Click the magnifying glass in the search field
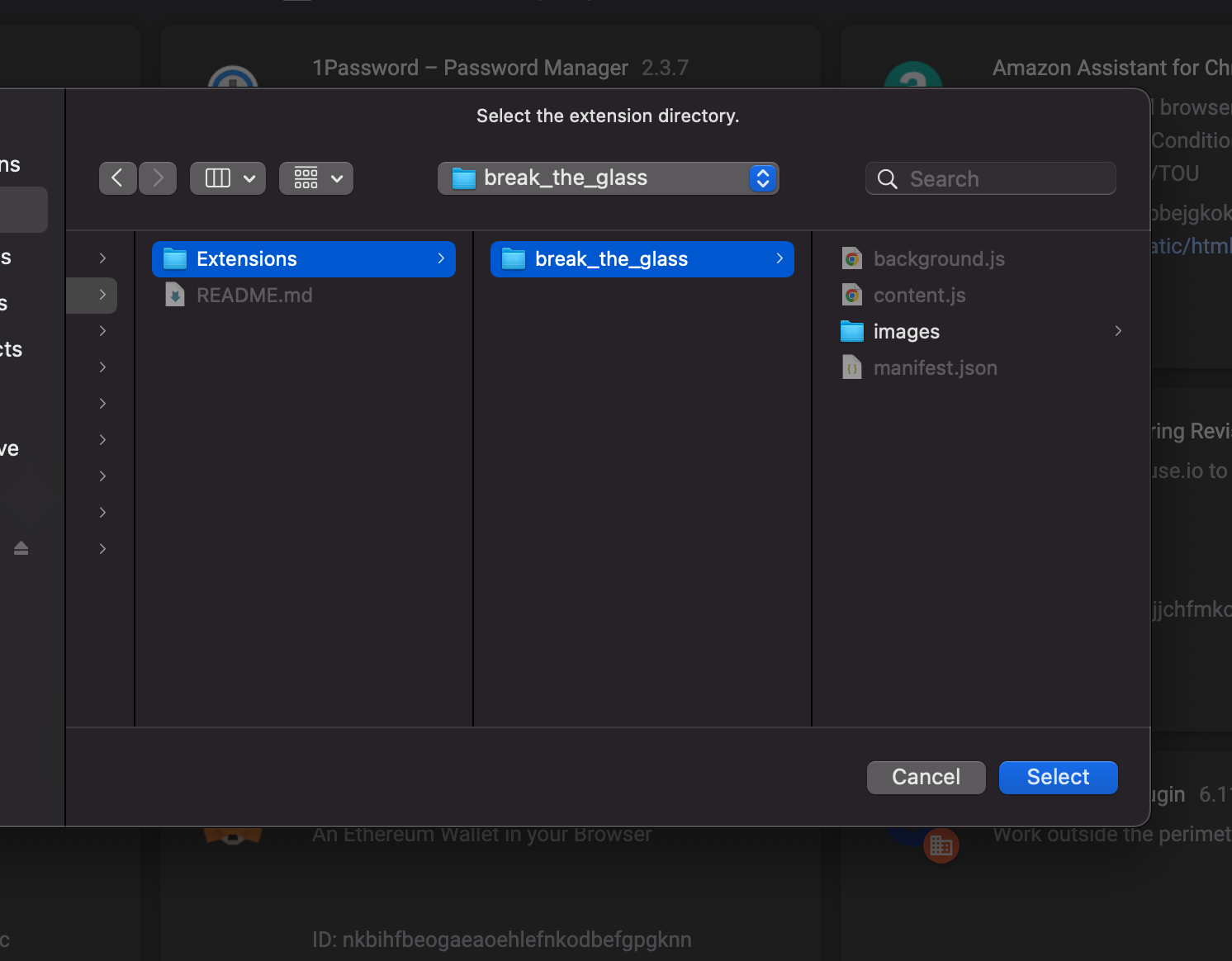The width and height of the screenshot is (1232, 961). (887, 178)
